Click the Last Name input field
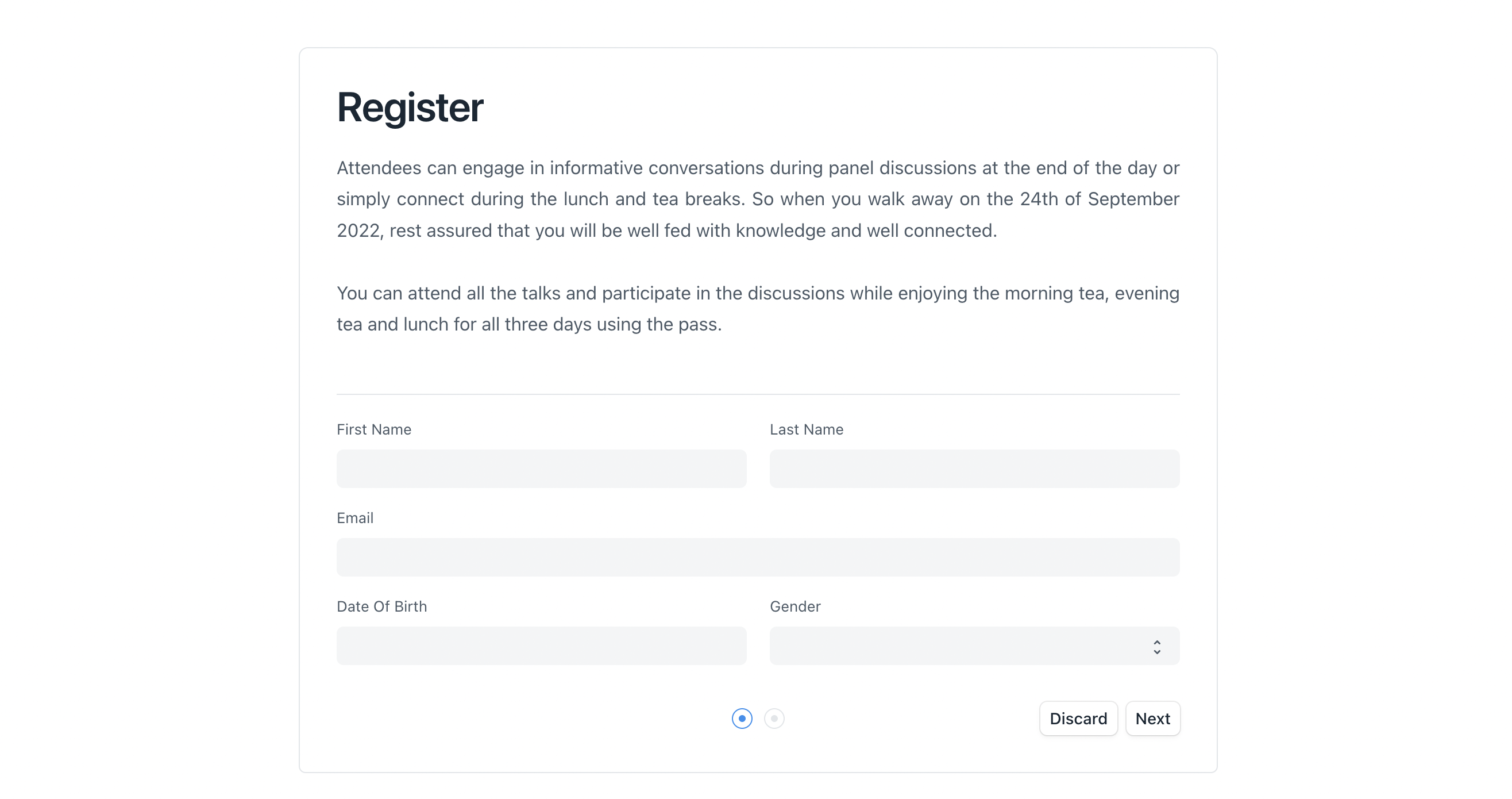 974,469
